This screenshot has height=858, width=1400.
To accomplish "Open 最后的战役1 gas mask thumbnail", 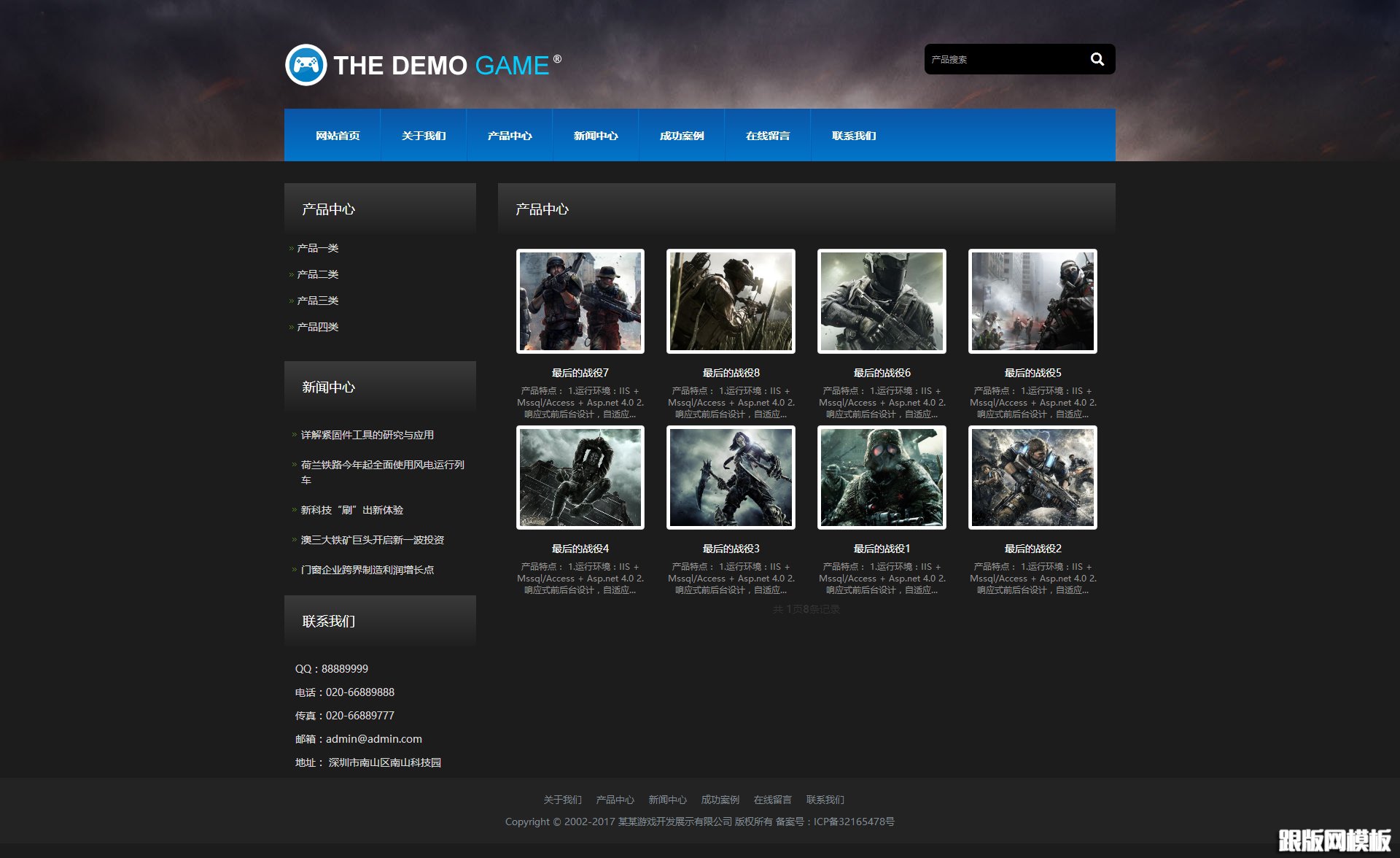I will tap(882, 478).
